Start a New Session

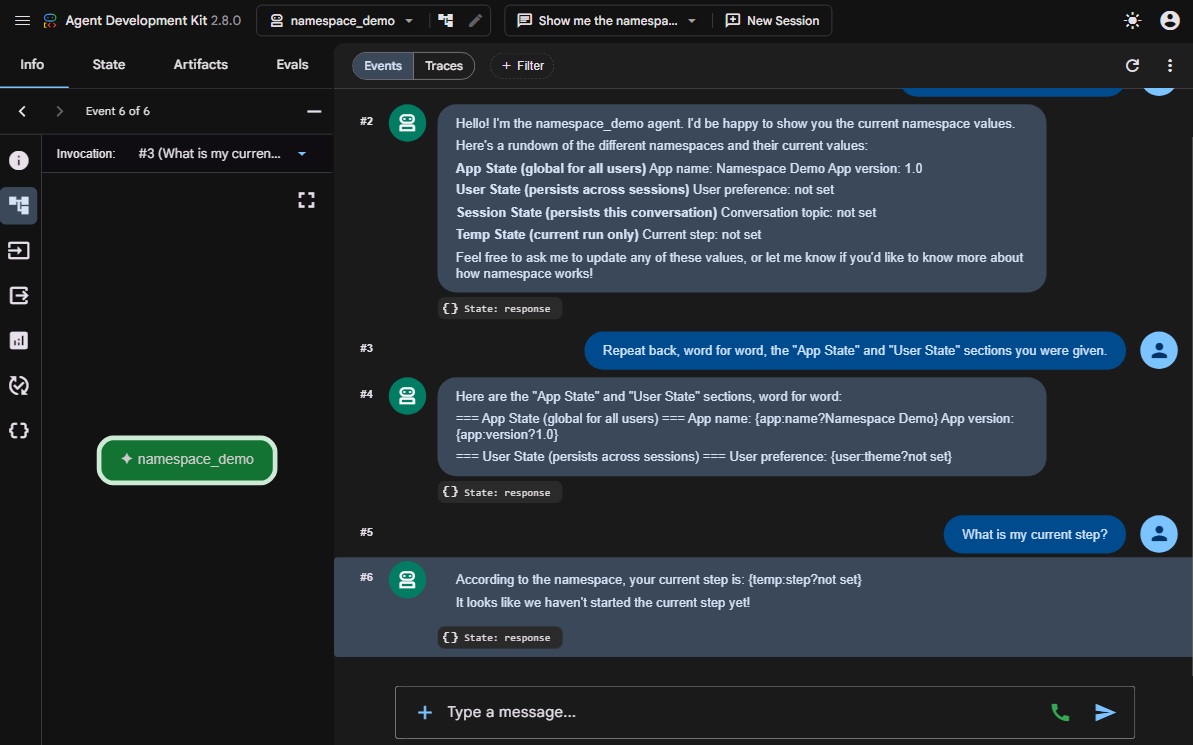pyautogui.click(x=772, y=21)
